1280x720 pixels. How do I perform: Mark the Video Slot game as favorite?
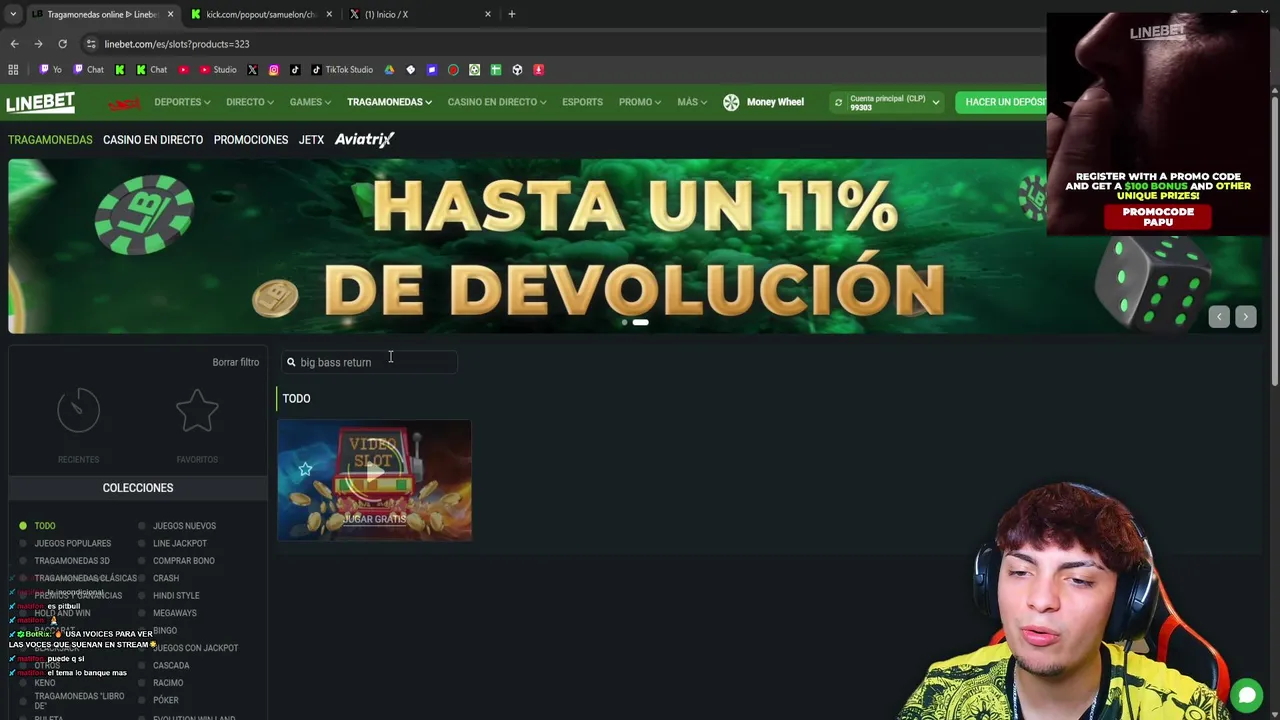coord(305,469)
